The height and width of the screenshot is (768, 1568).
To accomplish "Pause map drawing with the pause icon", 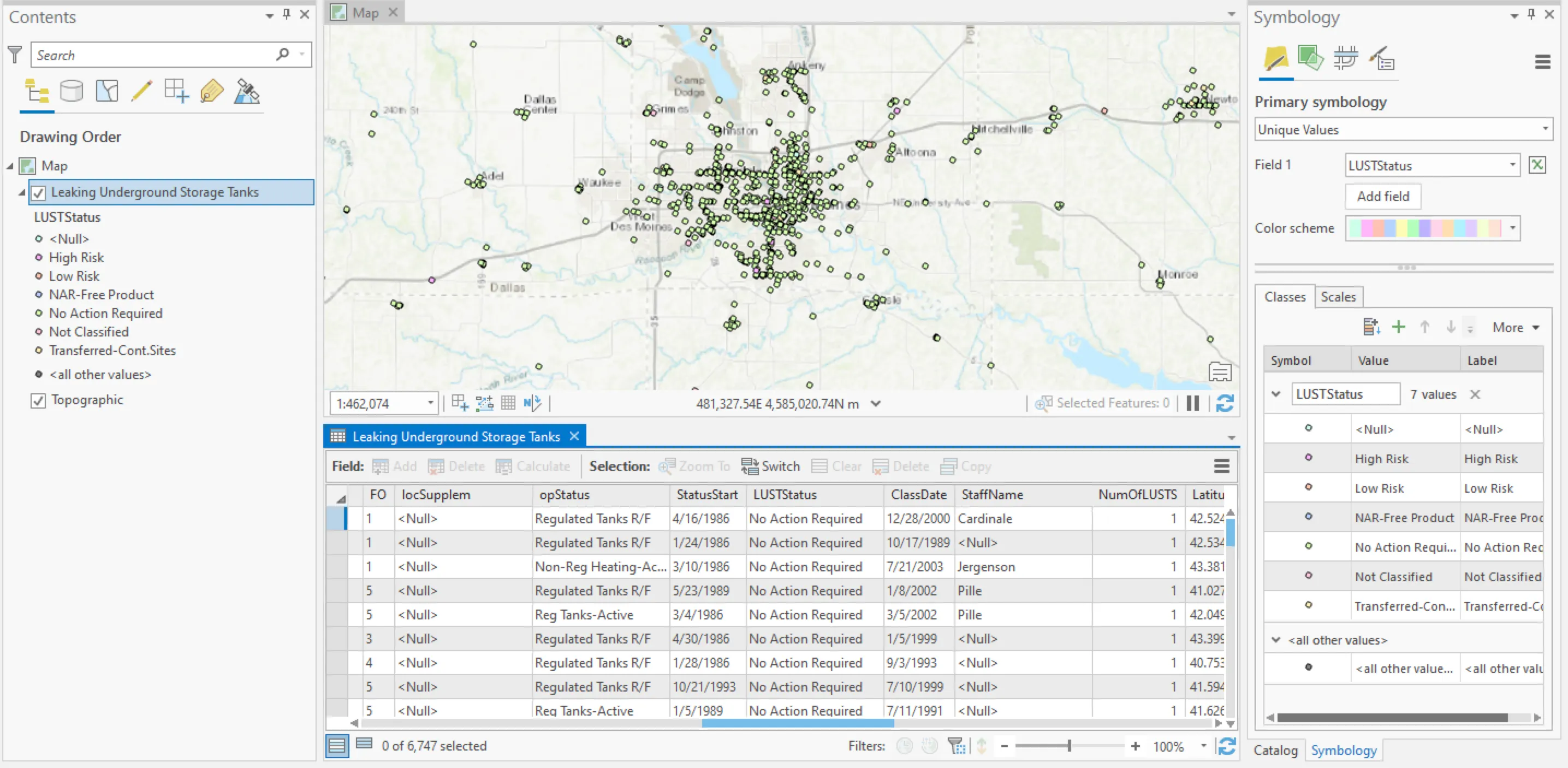I will [1192, 403].
